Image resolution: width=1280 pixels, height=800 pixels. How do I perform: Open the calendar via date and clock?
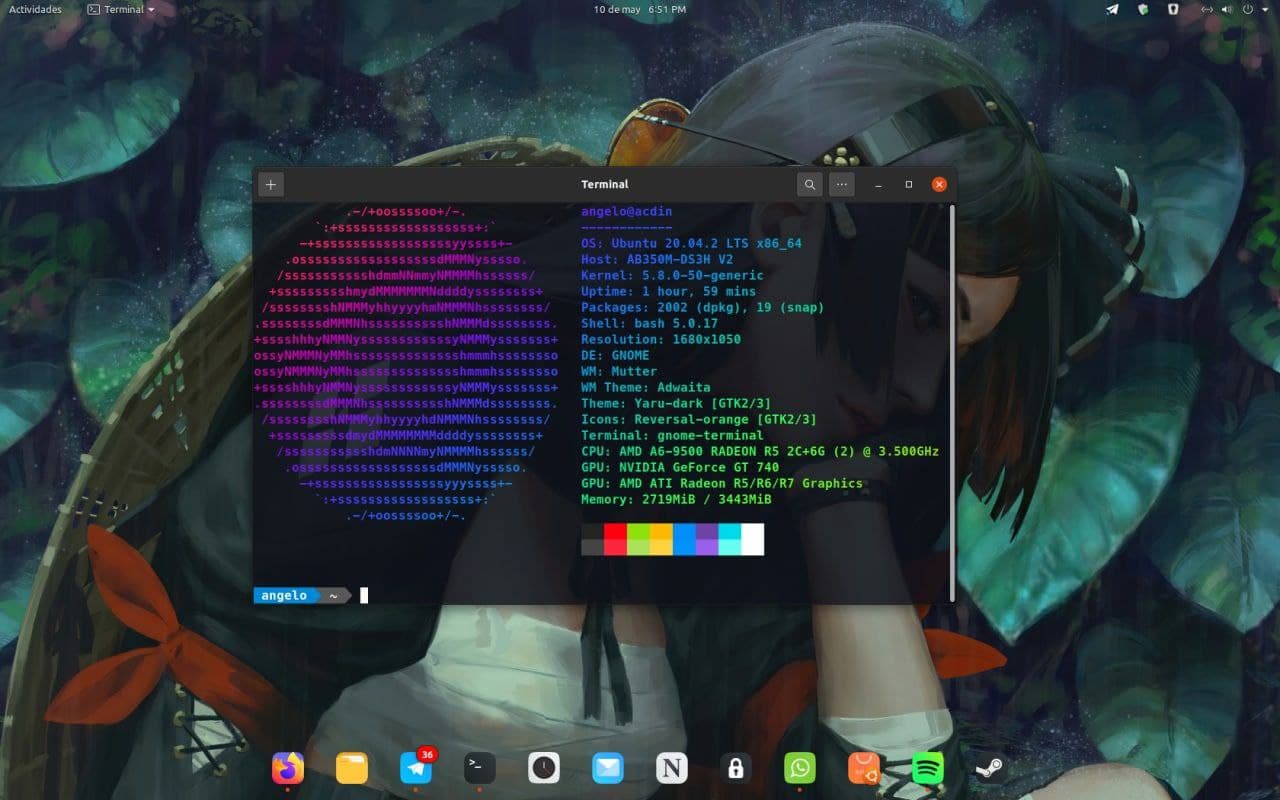(640, 9)
